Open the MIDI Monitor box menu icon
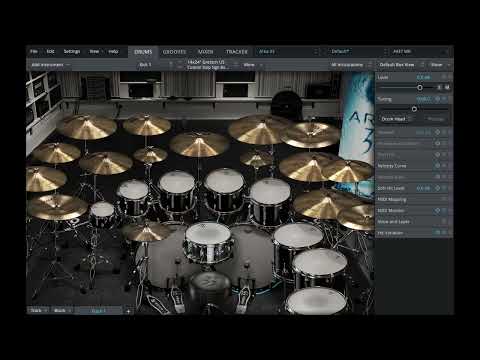This screenshot has height=360, width=480. click(x=444, y=210)
